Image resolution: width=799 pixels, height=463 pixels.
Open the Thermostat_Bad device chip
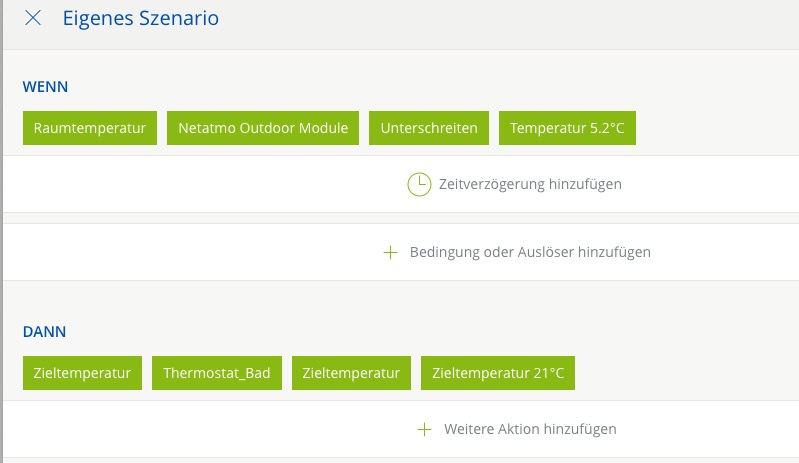pyautogui.click(x=217, y=373)
